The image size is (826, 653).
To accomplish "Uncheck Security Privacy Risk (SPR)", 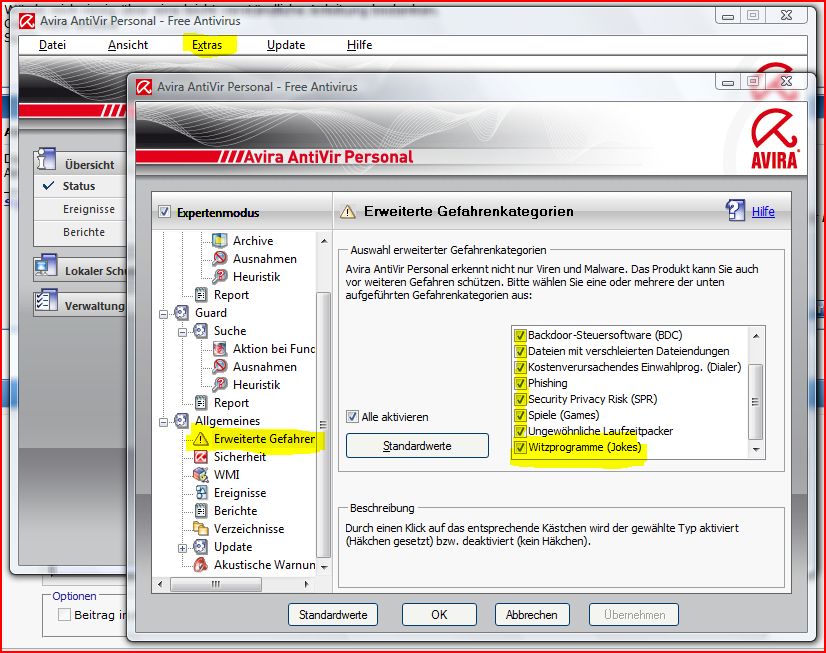I will (520, 399).
